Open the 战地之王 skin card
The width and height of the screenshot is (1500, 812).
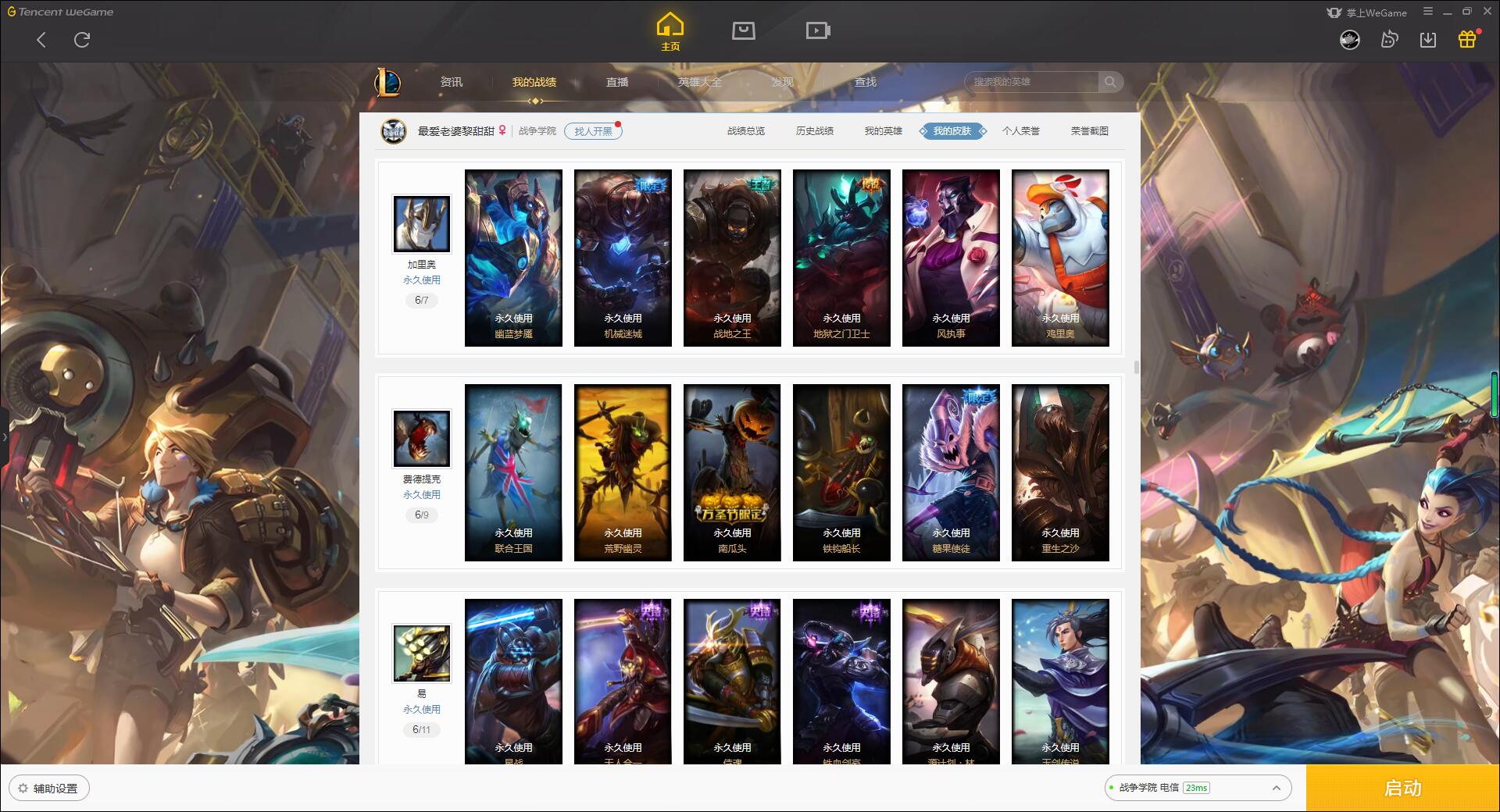click(x=732, y=258)
